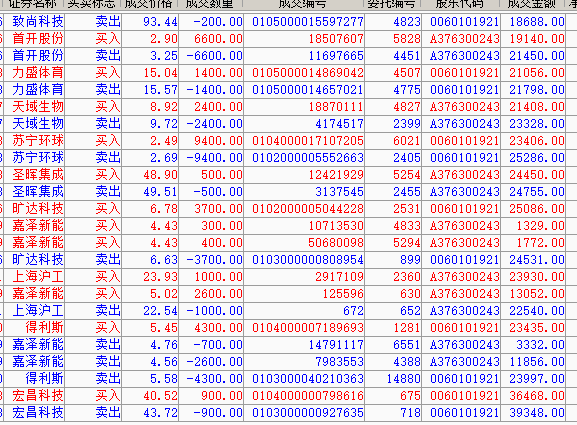Click 得利斯 in the row priced 5.45
The image size is (577, 425).
[x=44, y=327]
